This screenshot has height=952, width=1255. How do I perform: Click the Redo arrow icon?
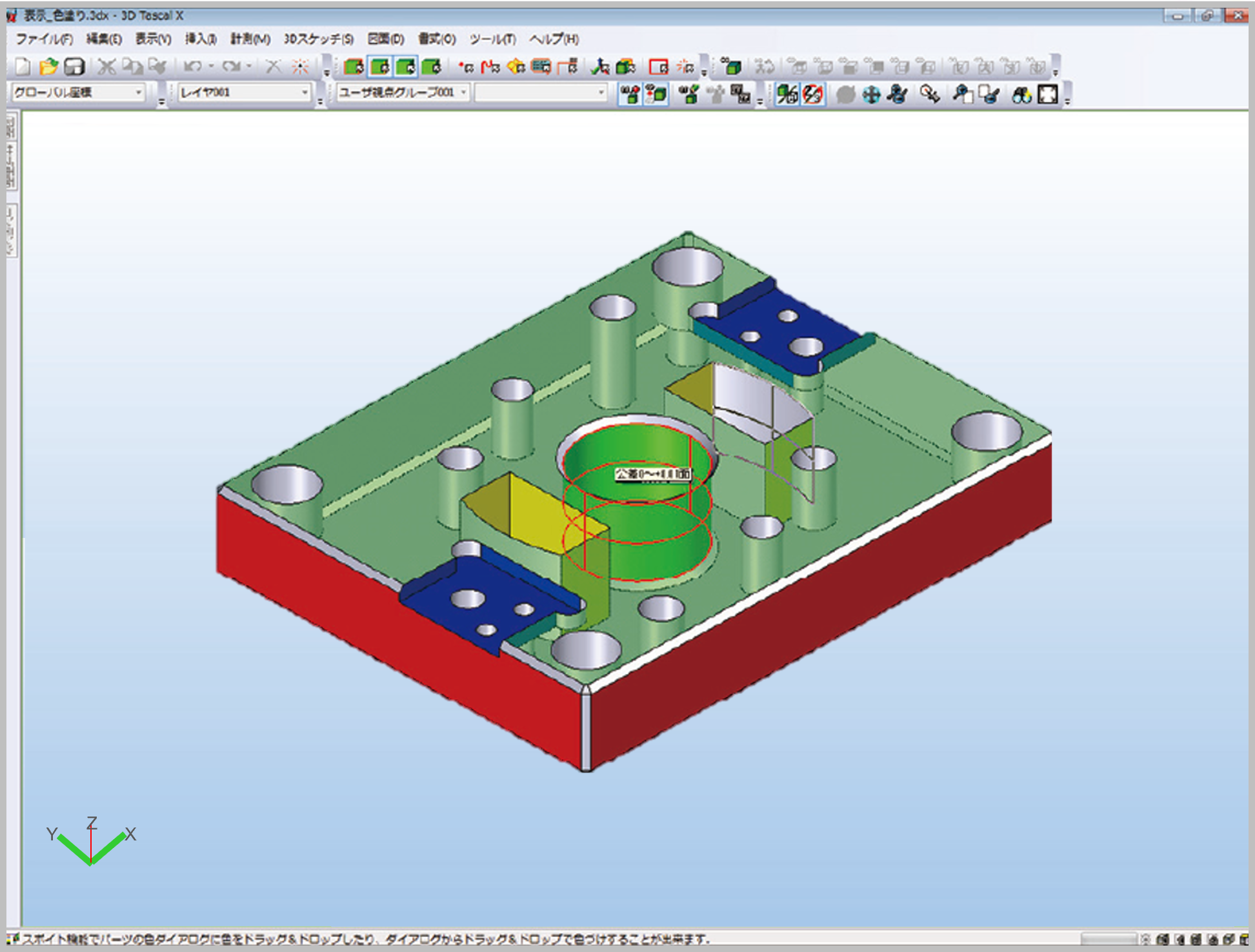(230, 66)
